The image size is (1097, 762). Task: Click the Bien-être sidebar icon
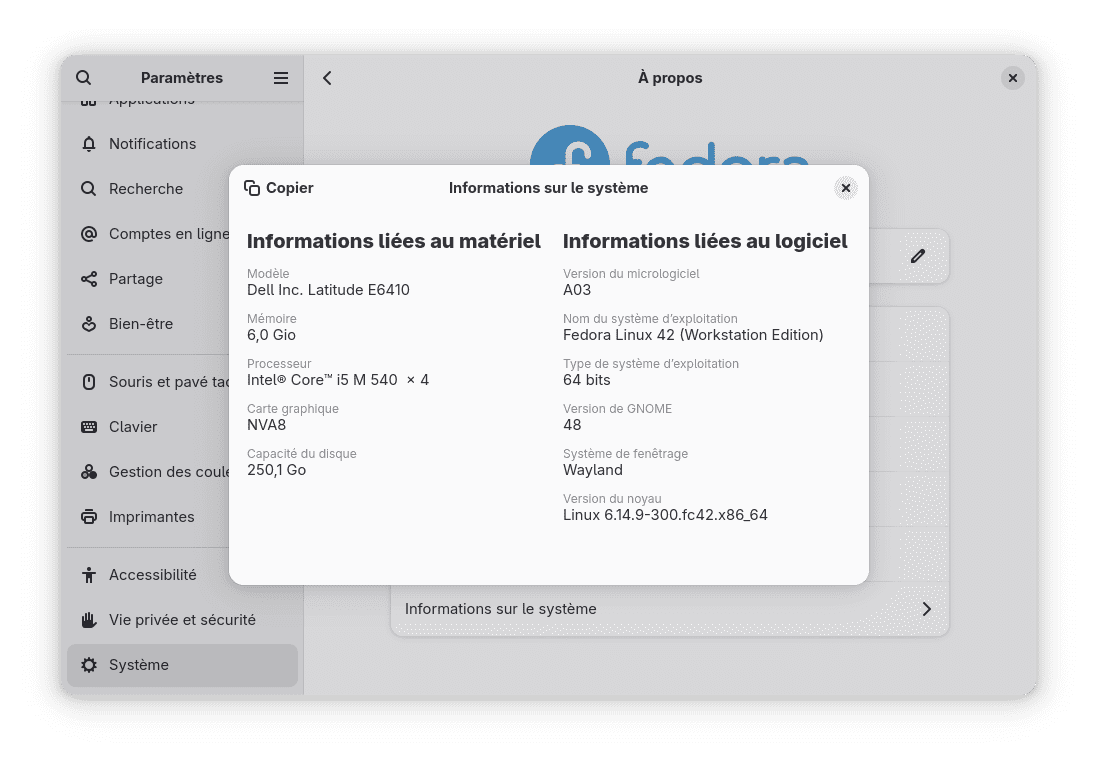(89, 323)
